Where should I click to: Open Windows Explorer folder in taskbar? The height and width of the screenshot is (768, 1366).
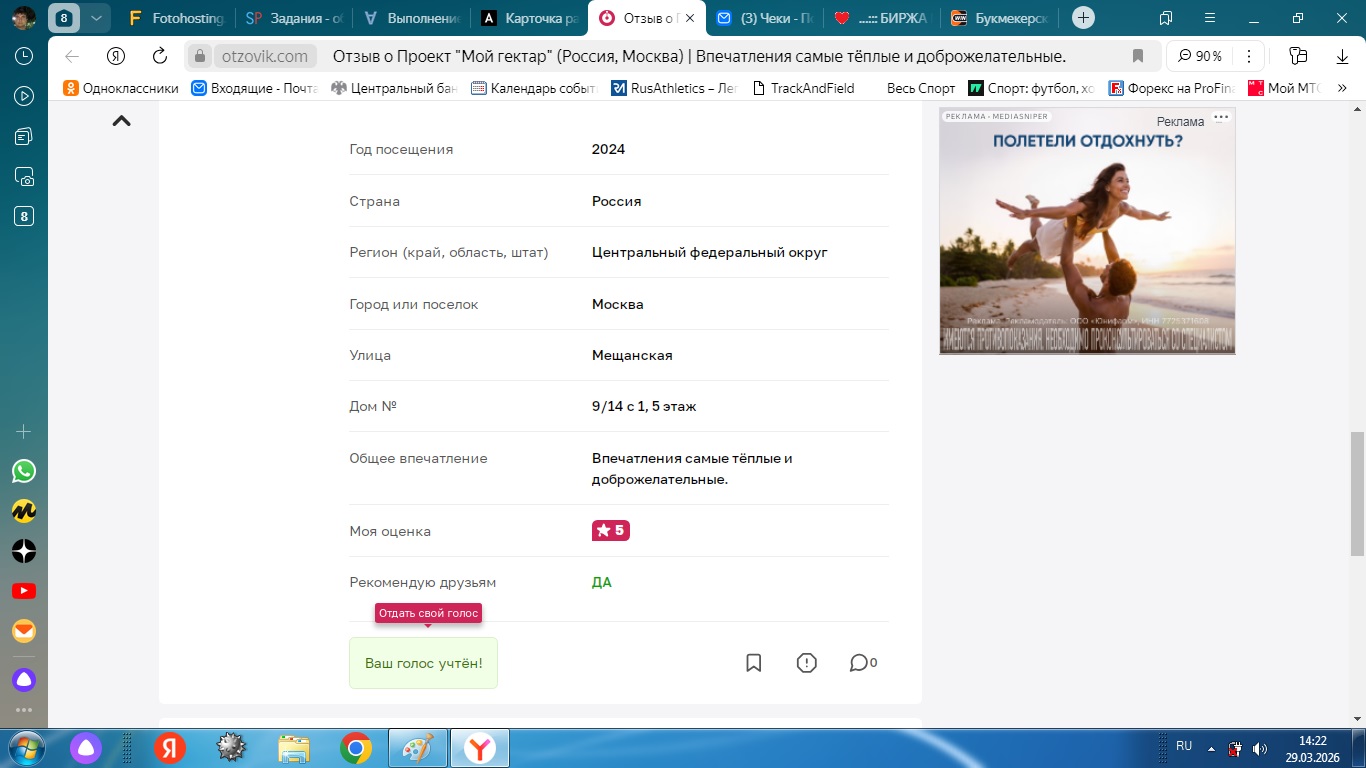click(x=294, y=747)
